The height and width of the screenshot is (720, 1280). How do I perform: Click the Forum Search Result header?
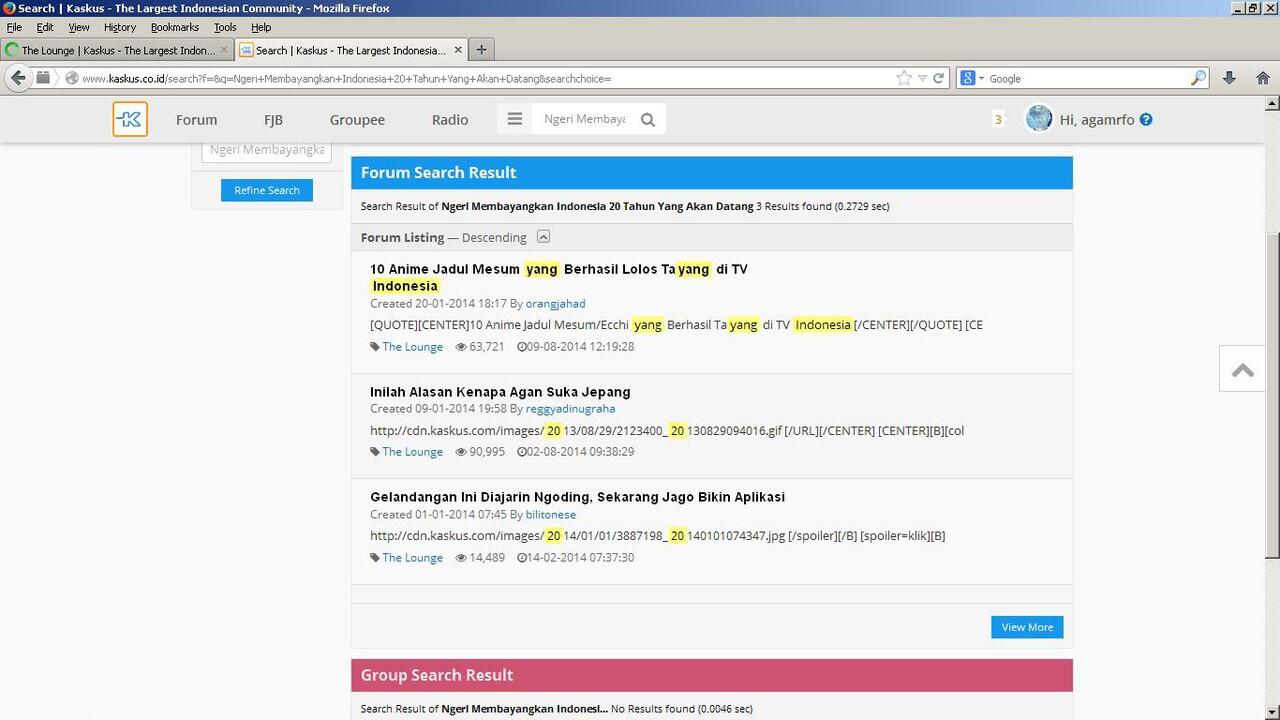[712, 173]
